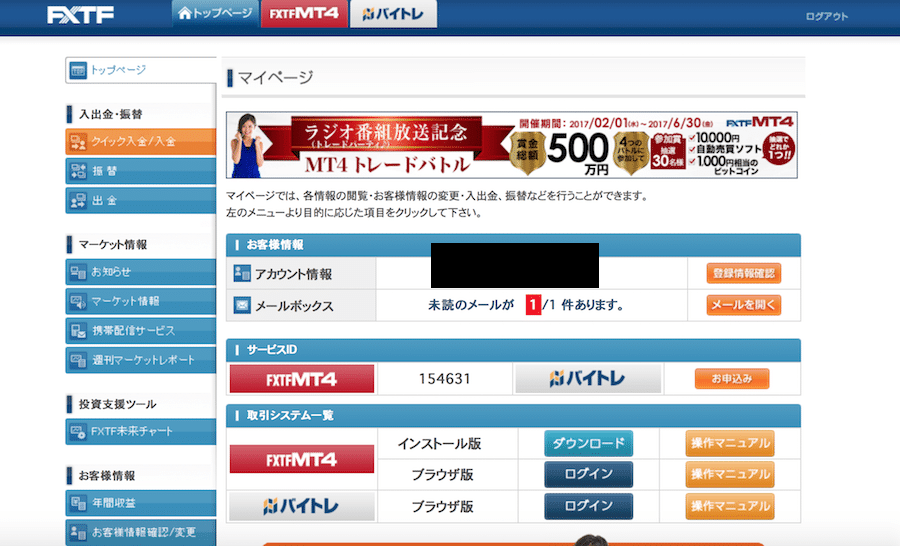
Task: Open 操作マニュアル for インストール版
Action: click(730, 443)
